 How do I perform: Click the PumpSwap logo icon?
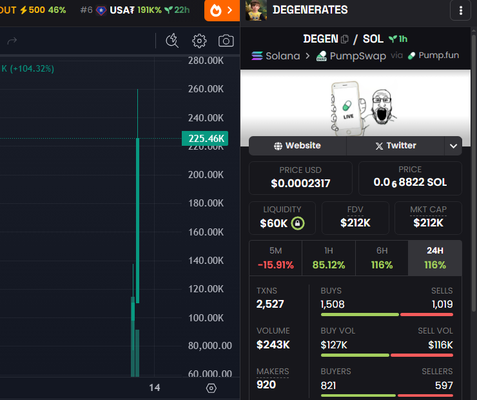click(321, 56)
